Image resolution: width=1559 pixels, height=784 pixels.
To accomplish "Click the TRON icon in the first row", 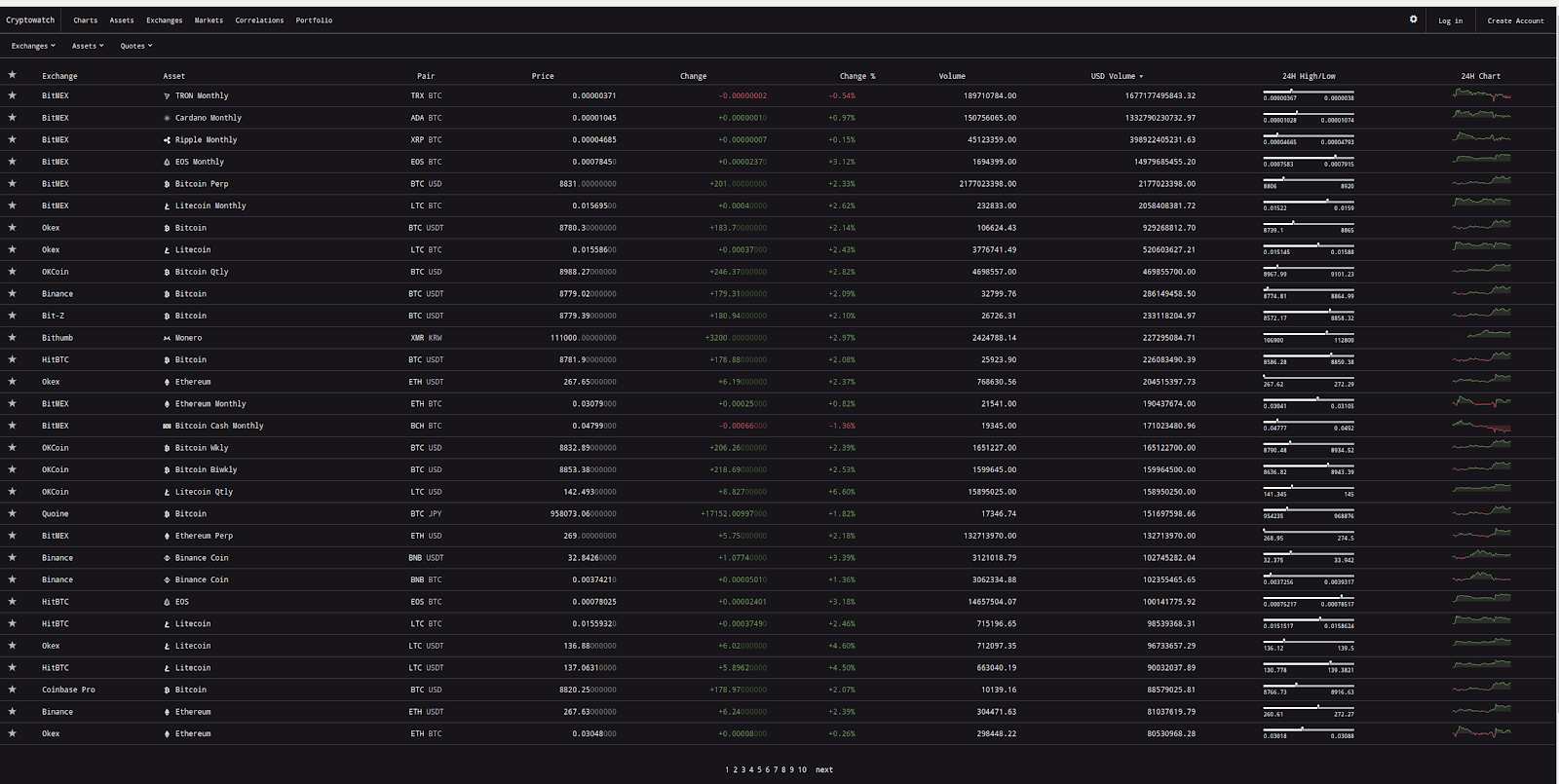I will tap(167, 96).
